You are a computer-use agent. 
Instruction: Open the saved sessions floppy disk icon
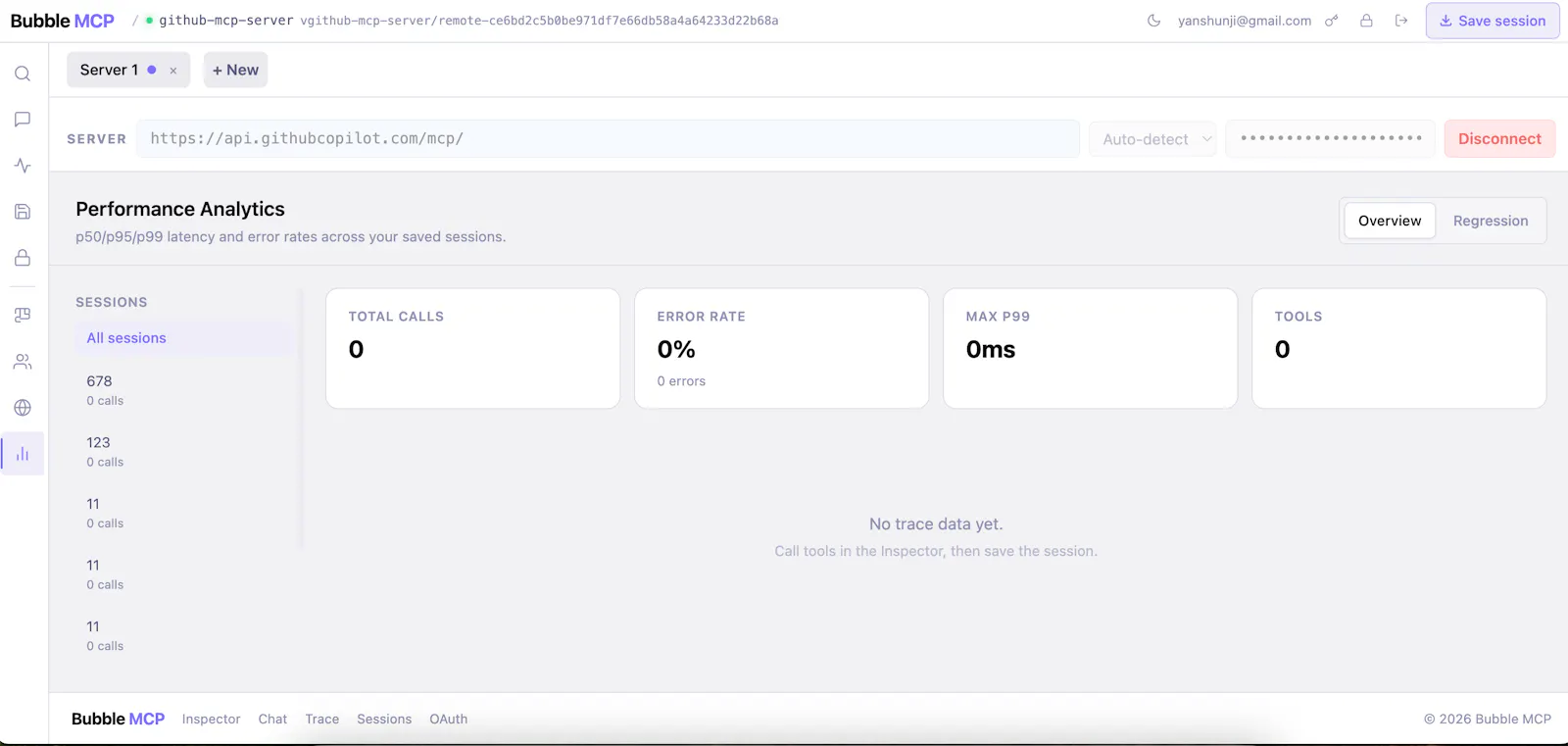tap(23, 212)
